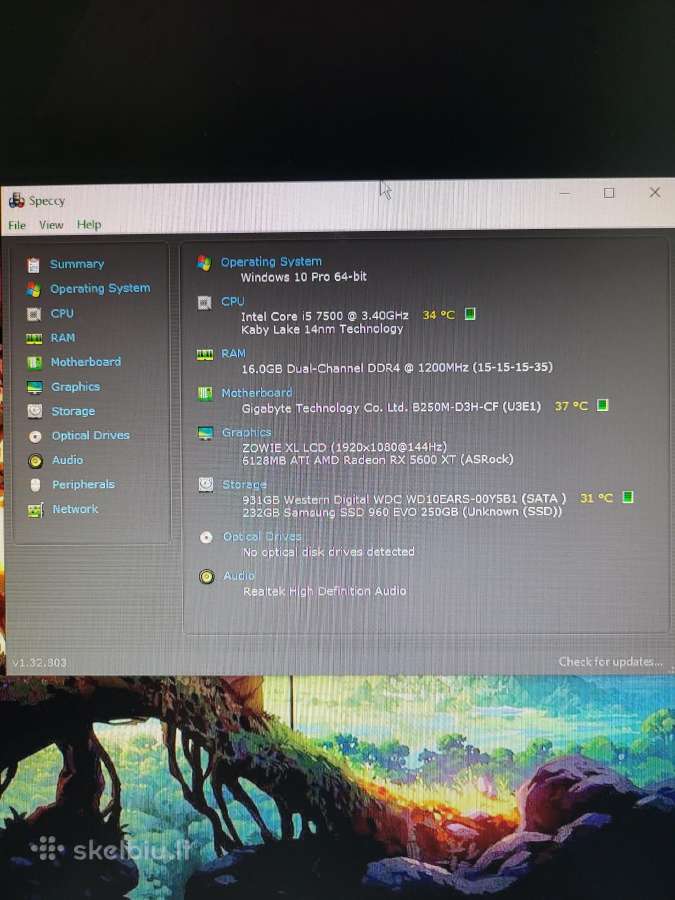The image size is (675, 900).
Task: Click the Storage disk icon in summary pane
Action: click(x=205, y=485)
